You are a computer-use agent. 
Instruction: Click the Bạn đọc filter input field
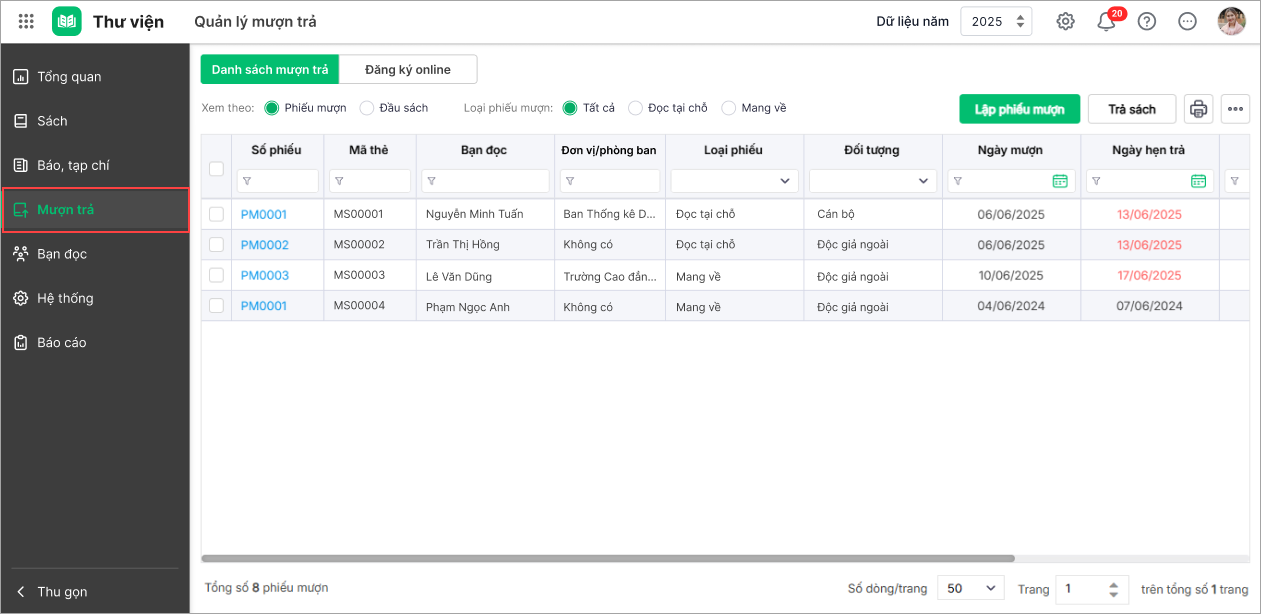coord(485,181)
